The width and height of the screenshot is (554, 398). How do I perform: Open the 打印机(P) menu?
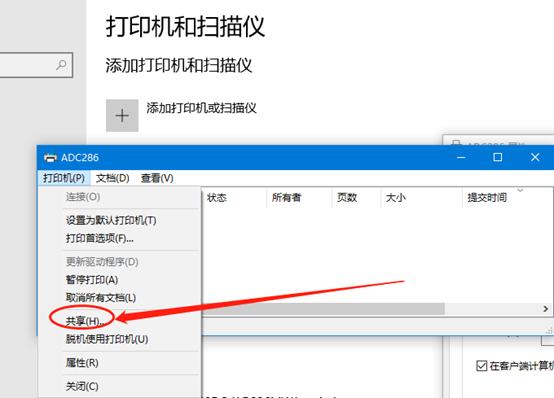coord(64,178)
